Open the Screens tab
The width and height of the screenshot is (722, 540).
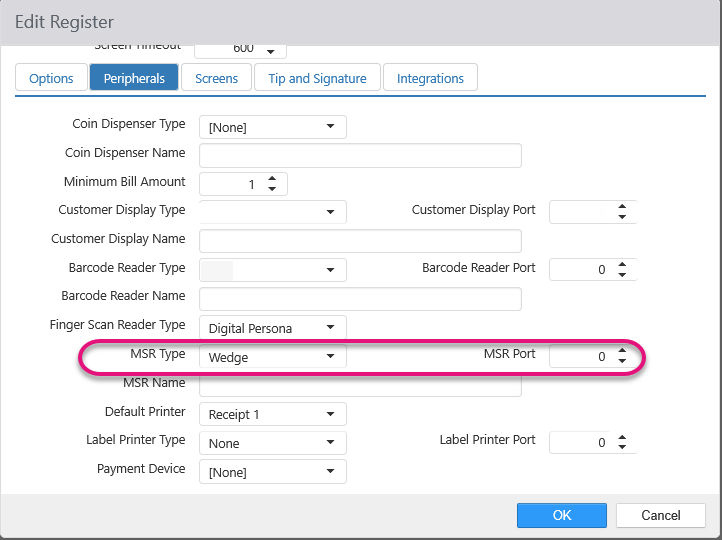[x=216, y=78]
